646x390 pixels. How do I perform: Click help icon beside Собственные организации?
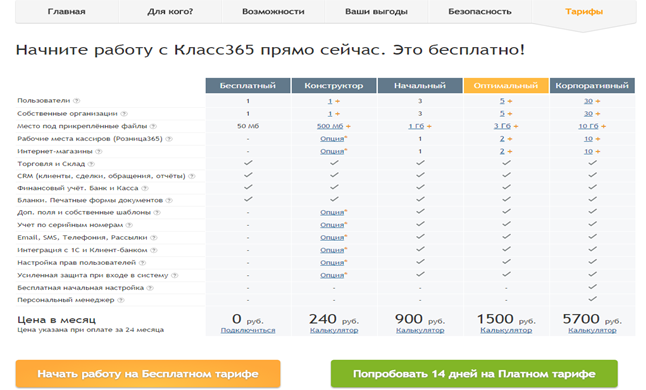pos(124,113)
